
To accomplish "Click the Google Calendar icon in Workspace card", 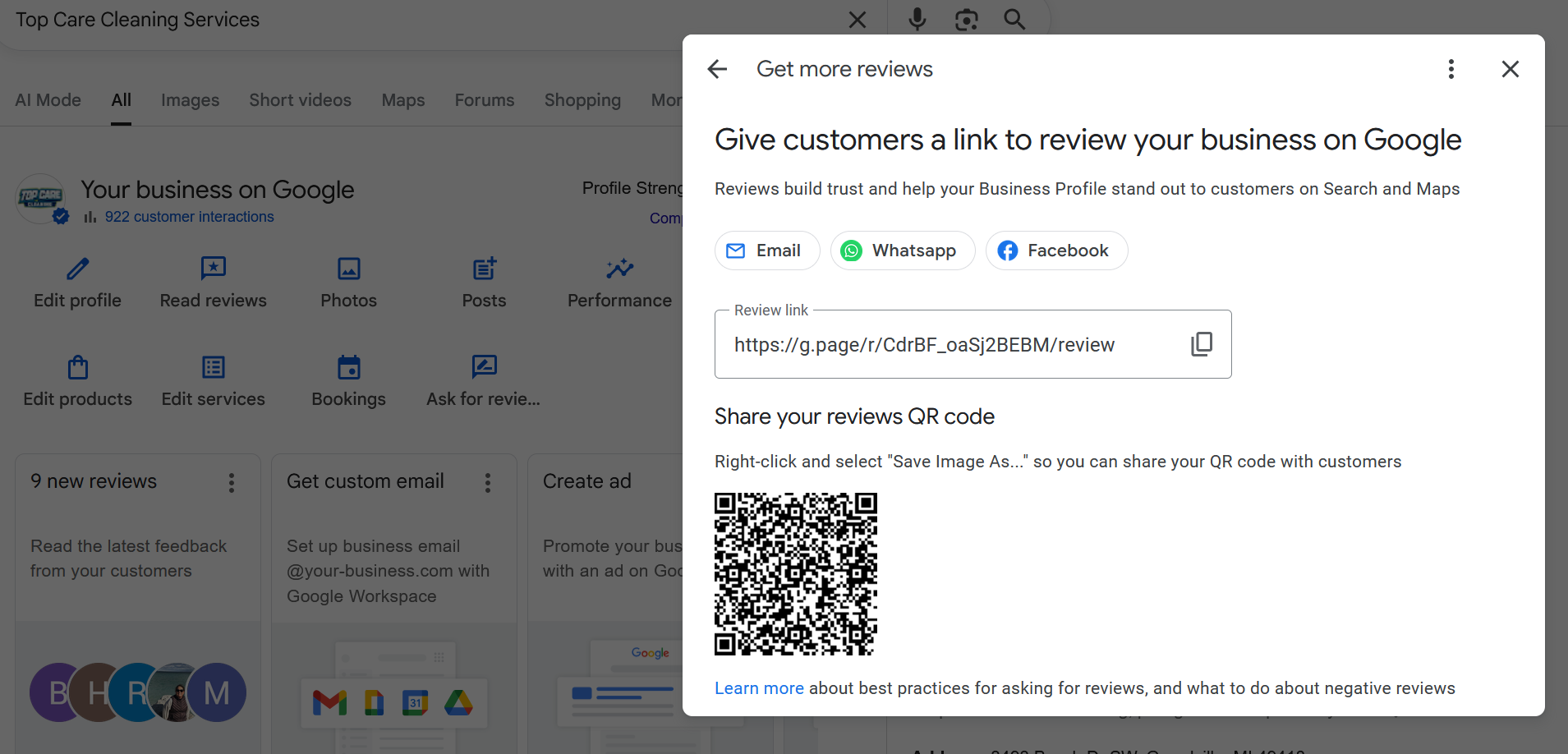I will pyautogui.click(x=416, y=703).
